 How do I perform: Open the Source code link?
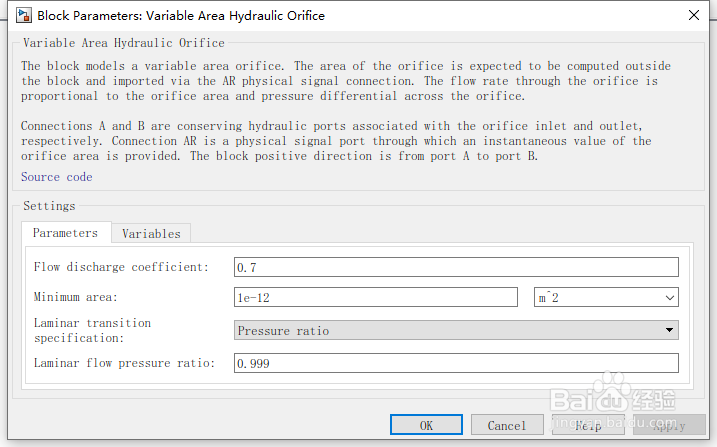[56, 177]
